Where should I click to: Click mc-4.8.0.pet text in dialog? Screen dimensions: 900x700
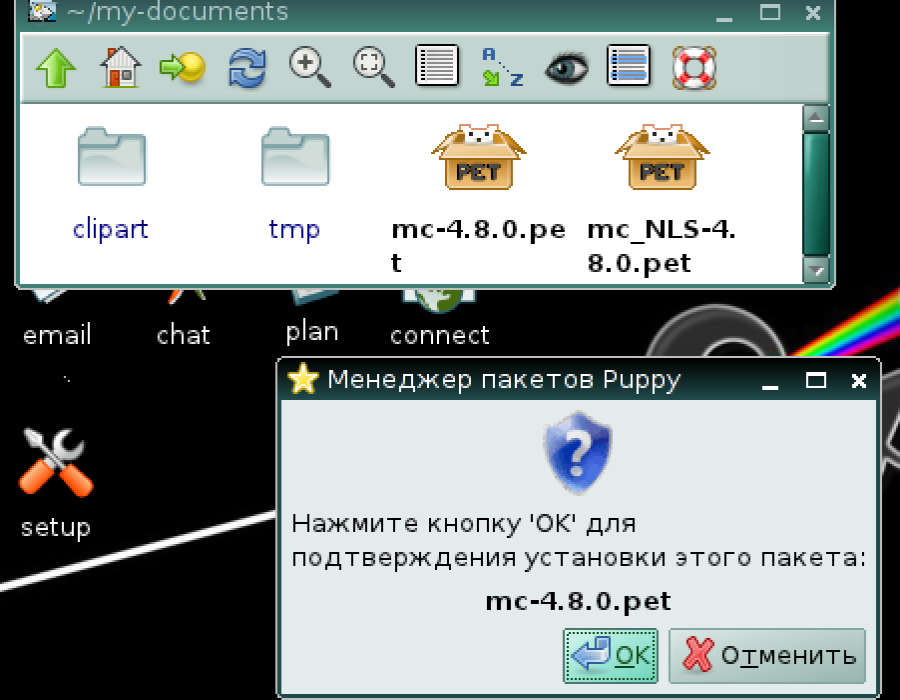tap(578, 601)
